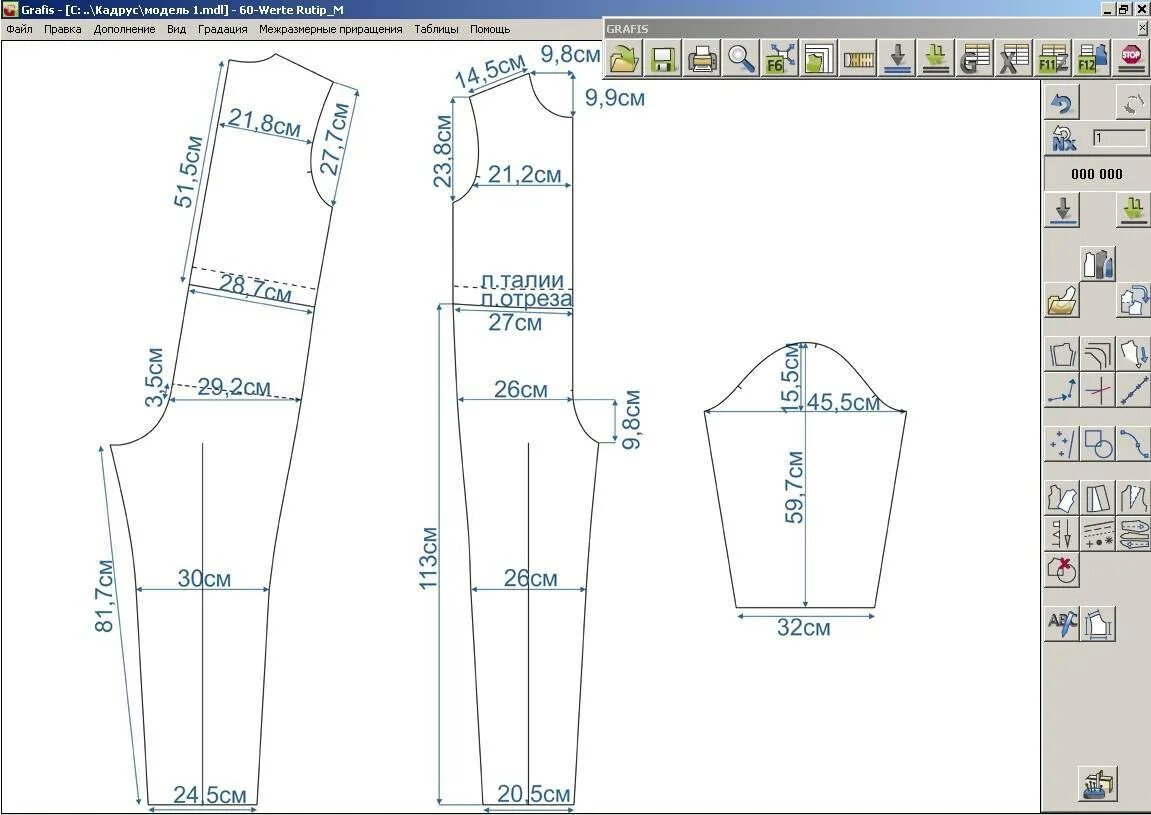Image resolution: width=1151 pixels, height=815 pixels.
Task: Click the pincushion icon at panel bottom
Action: pyautogui.click(x=1098, y=784)
